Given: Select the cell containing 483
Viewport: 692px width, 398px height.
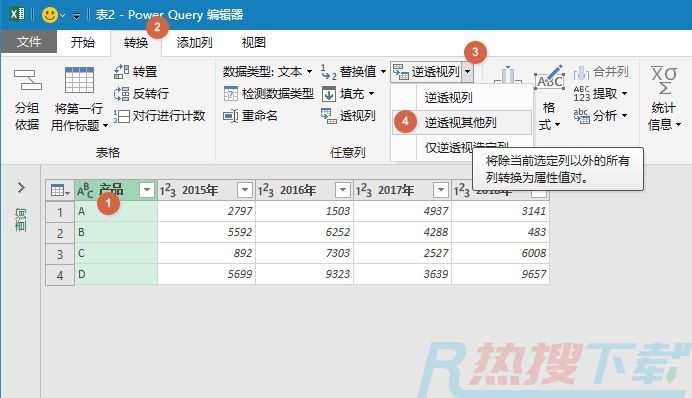Looking at the screenshot, I should coord(500,232).
